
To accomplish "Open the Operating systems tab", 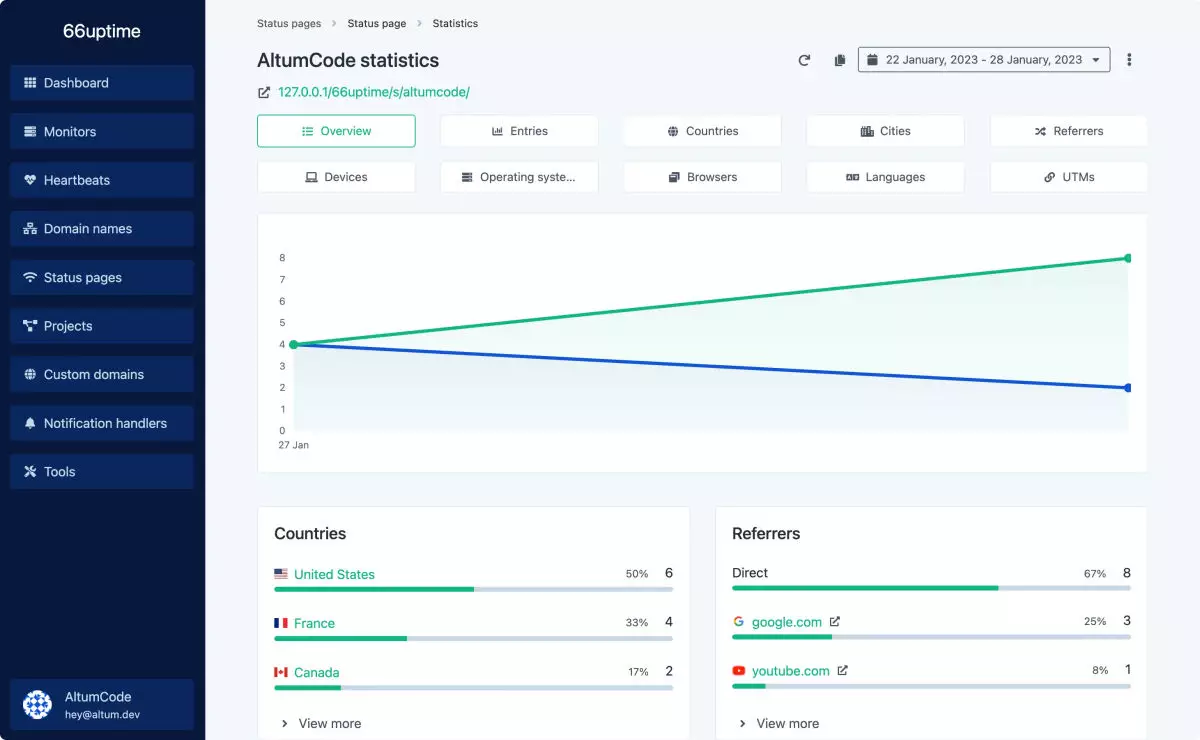I will point(519,177).
